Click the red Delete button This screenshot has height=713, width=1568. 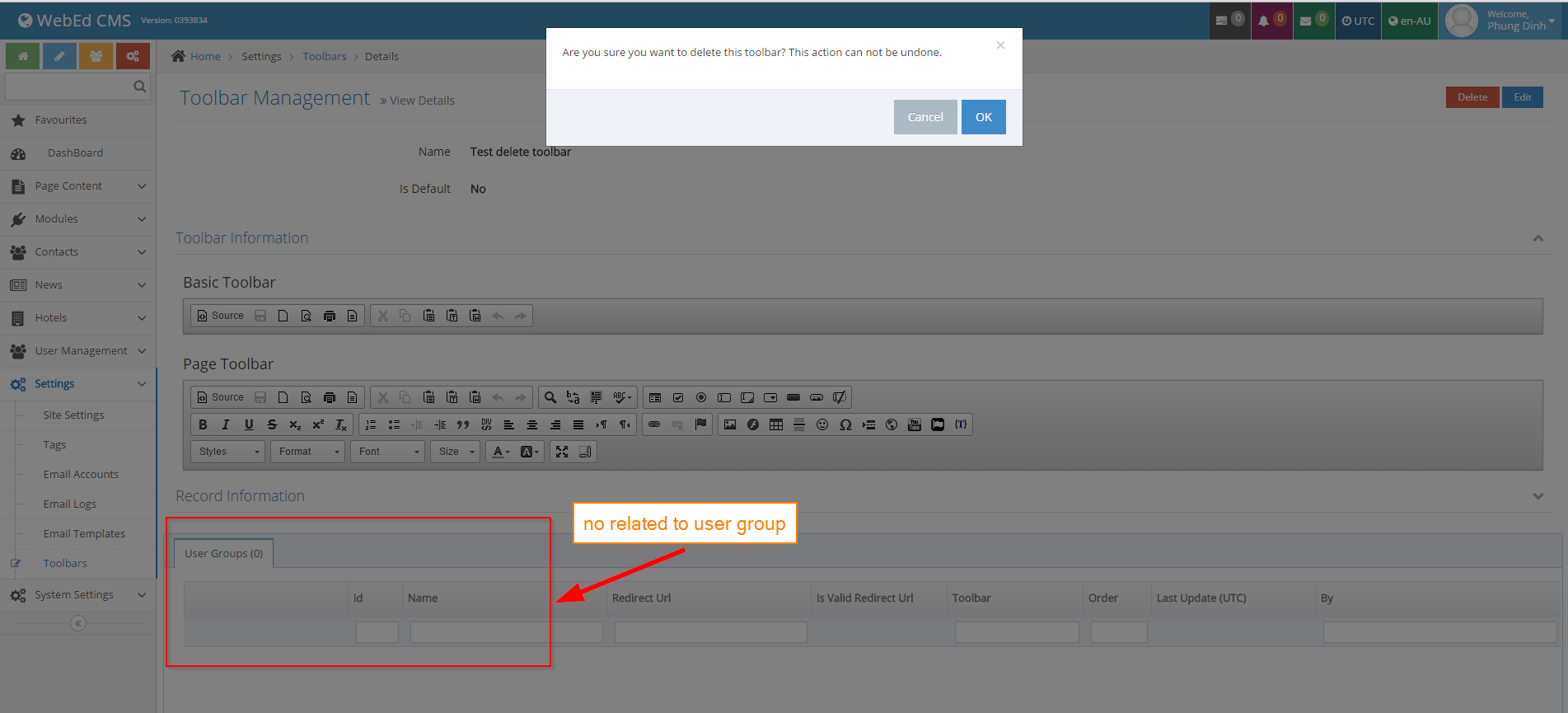1472,97
